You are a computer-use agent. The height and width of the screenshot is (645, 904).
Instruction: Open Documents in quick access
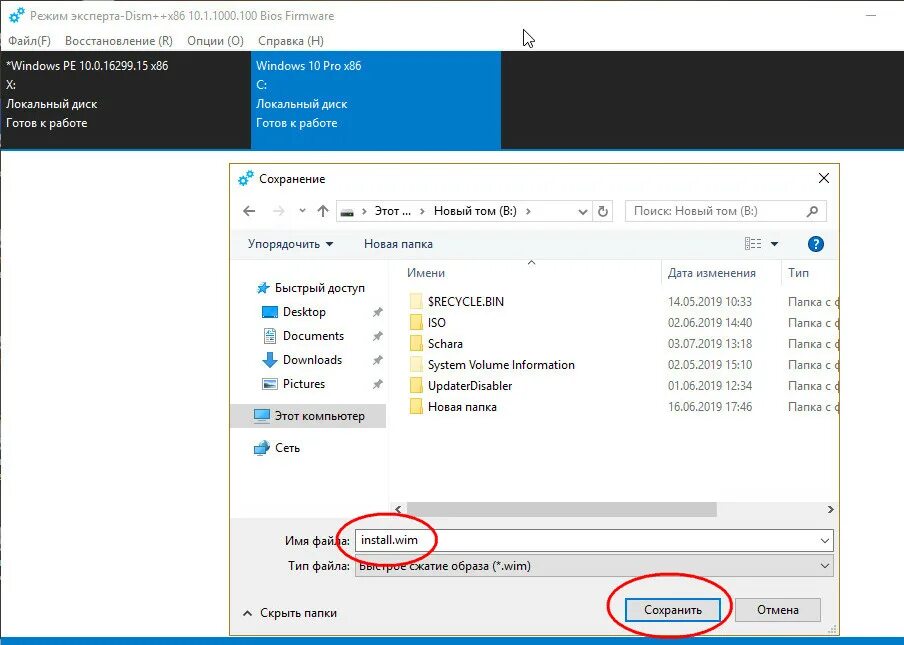pyautogui.click(x=313, y=335)
